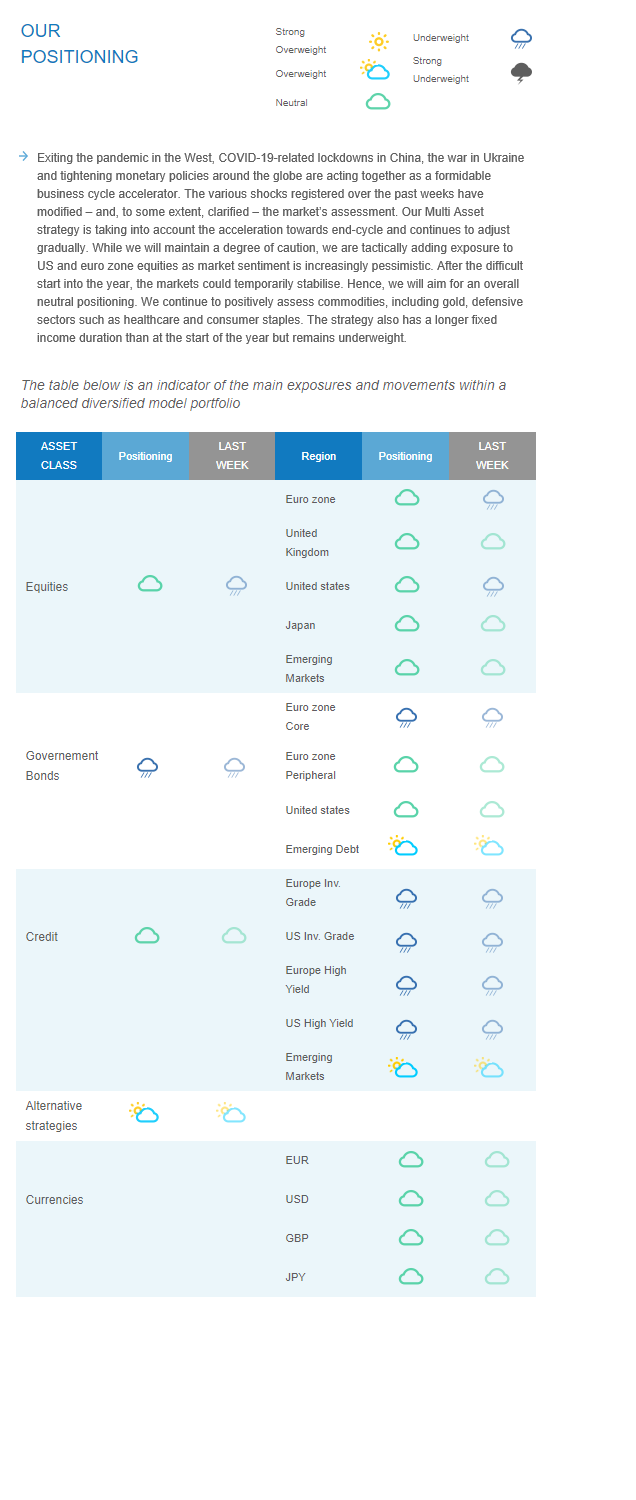636x1500 pixels.
Task: Click the Credit row label
Action: coord(42,937)
